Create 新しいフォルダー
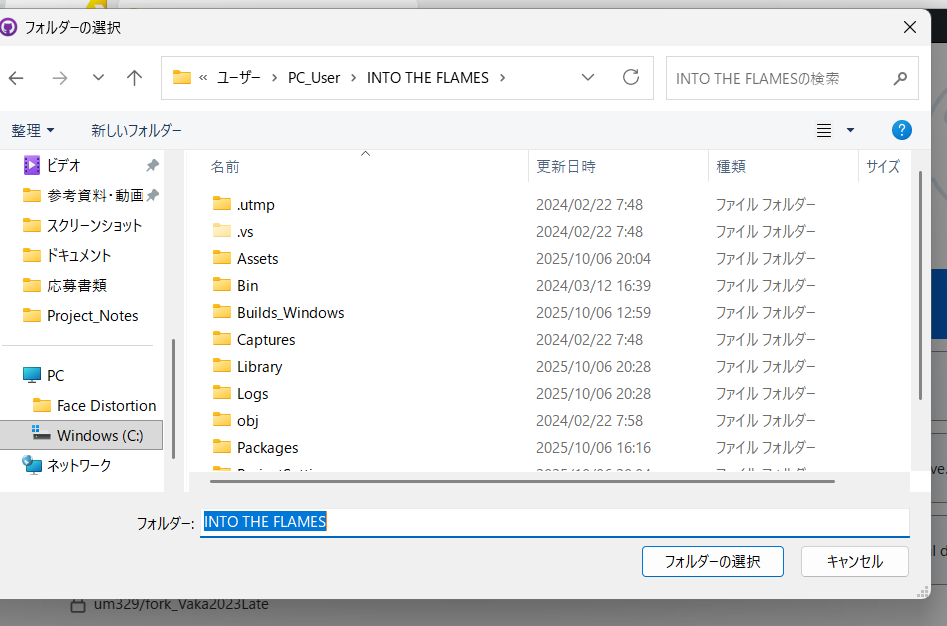This screenshot has width=947, height=626. point(136,130)
